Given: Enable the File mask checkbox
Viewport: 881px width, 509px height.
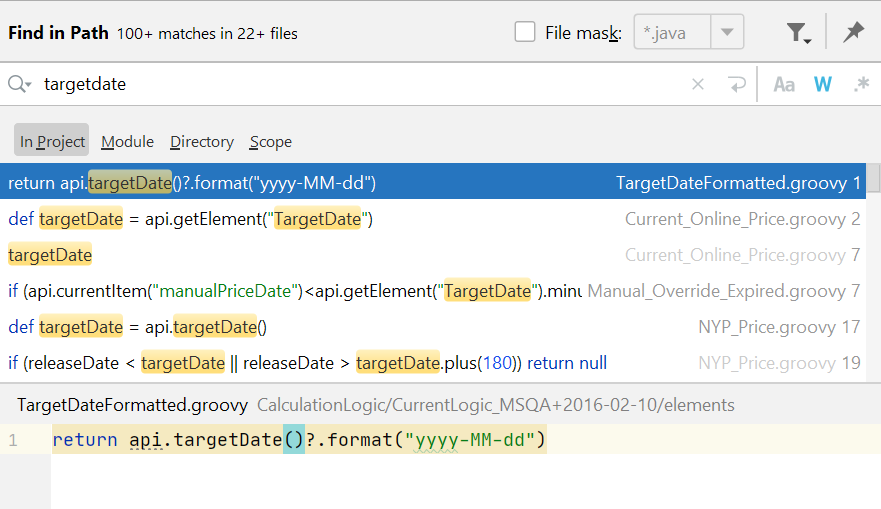Looking at the screenshot, I should tap(525, 33).
